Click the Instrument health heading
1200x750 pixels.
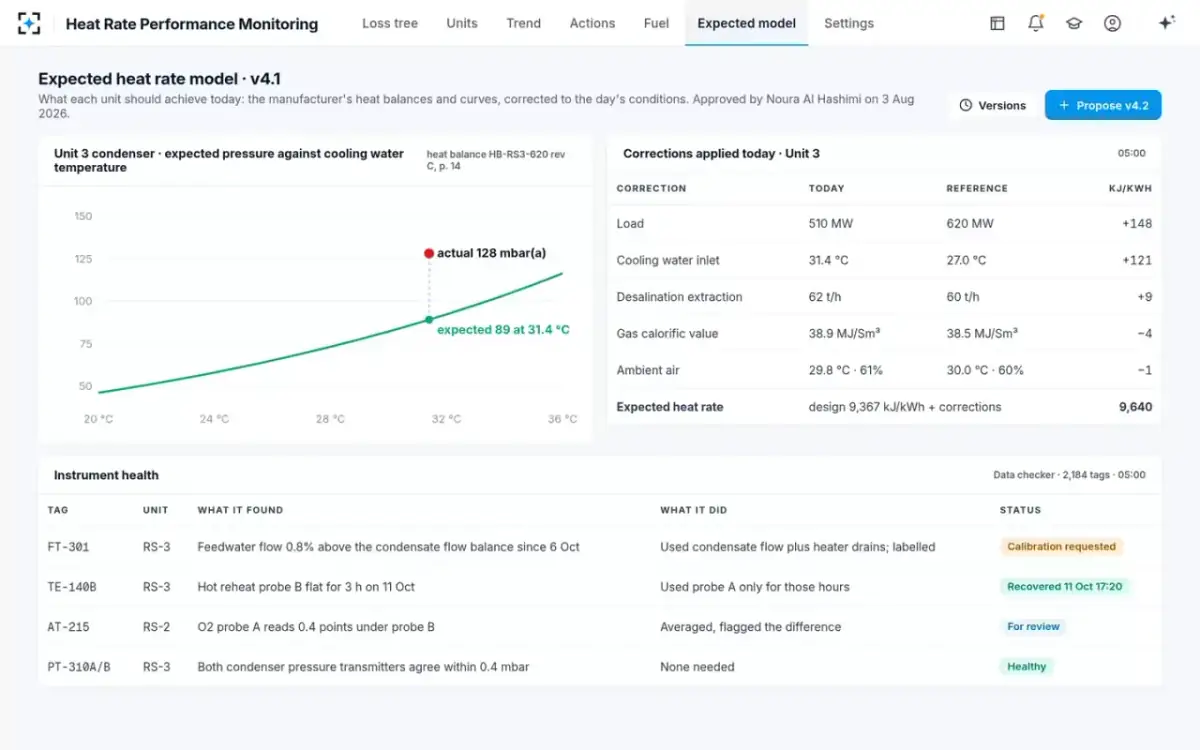pyautogui.click(x=106, y=475)
